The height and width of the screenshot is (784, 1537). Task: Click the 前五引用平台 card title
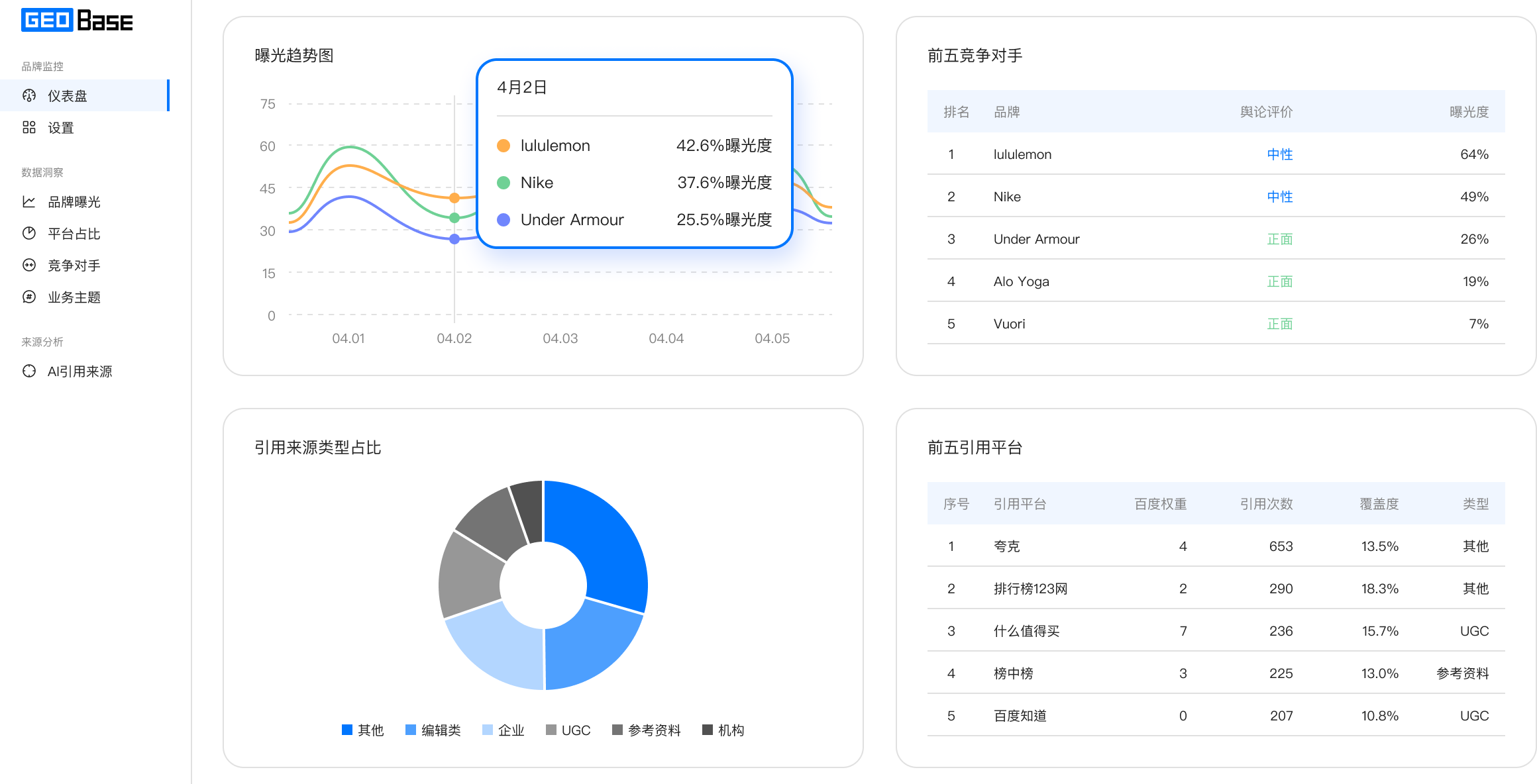click(x=975, y=448)
